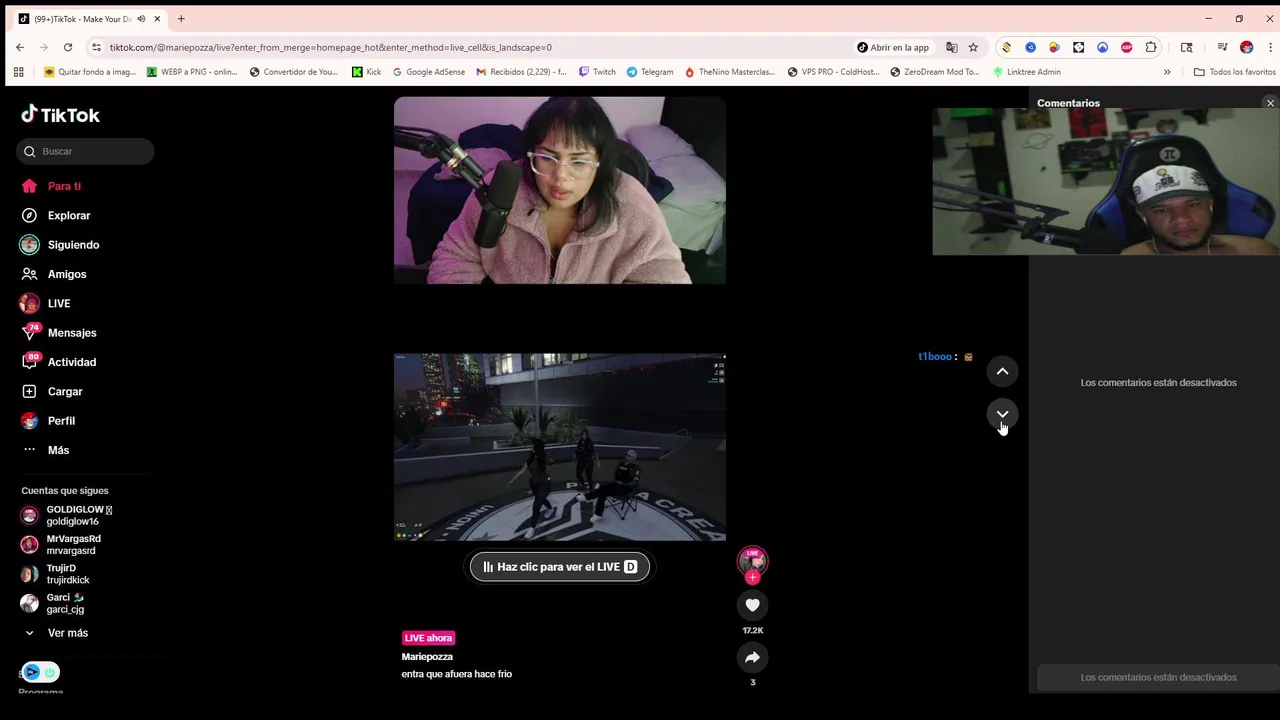Screen dimensions: 1280x720
Task: Share the live with arrow icon
Action: coord(752,657)
